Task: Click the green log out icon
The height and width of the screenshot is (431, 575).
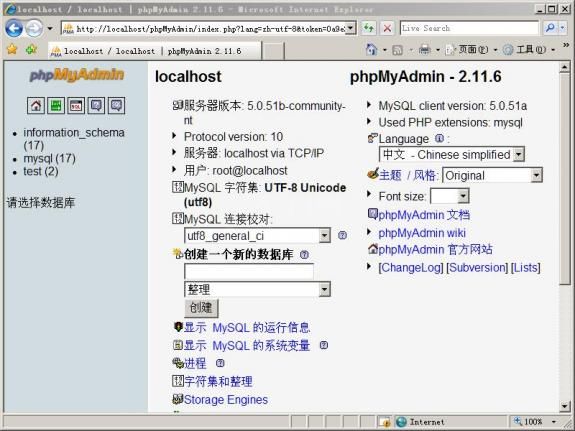Action: coord(56,106)
